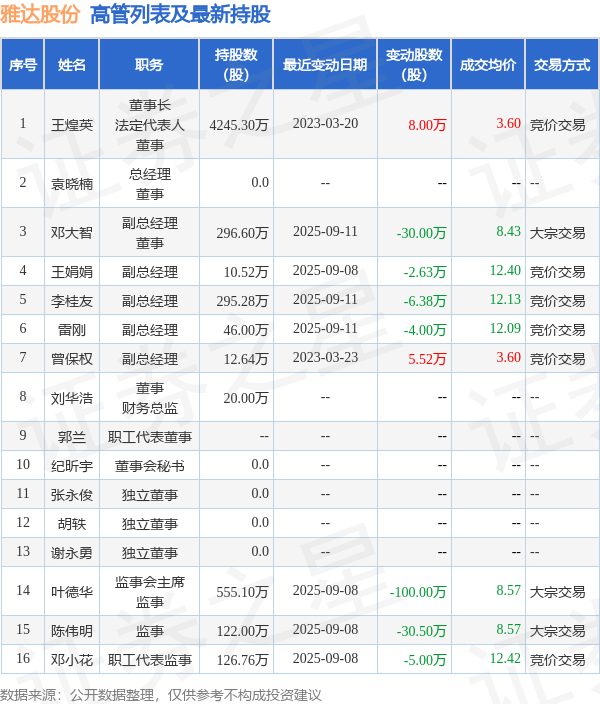
Task: Click the shareholding value 20.00万
Action: tap(246, 398)
